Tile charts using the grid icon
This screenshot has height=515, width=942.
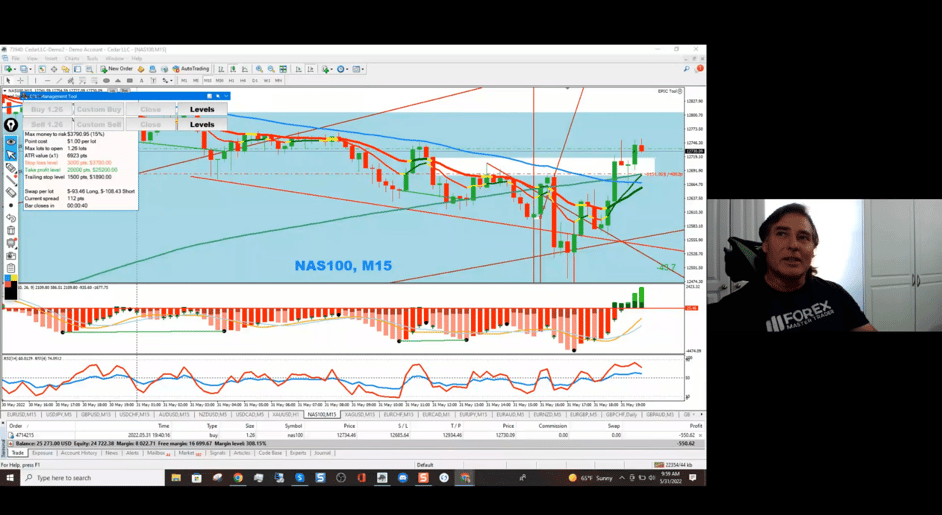pyautogui.click(x=283, y=69)
